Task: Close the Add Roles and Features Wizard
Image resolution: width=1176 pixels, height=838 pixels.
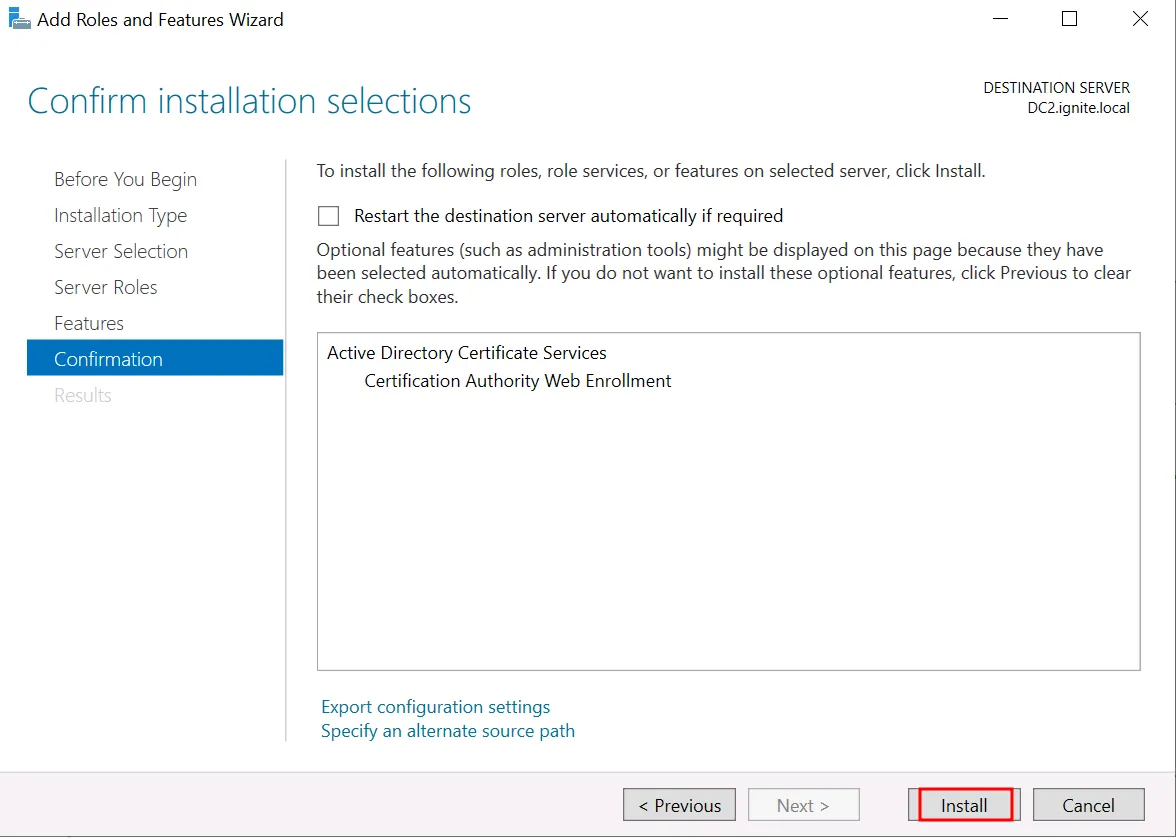Action: point(1139,19)
